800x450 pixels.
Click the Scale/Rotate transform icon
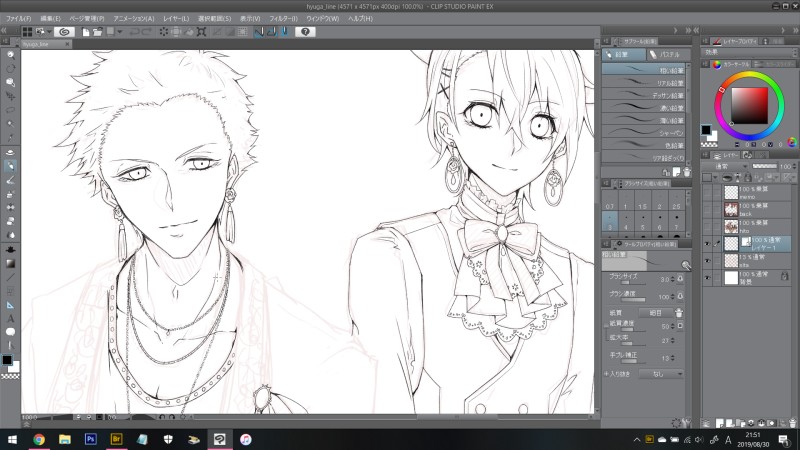[202, 32]
